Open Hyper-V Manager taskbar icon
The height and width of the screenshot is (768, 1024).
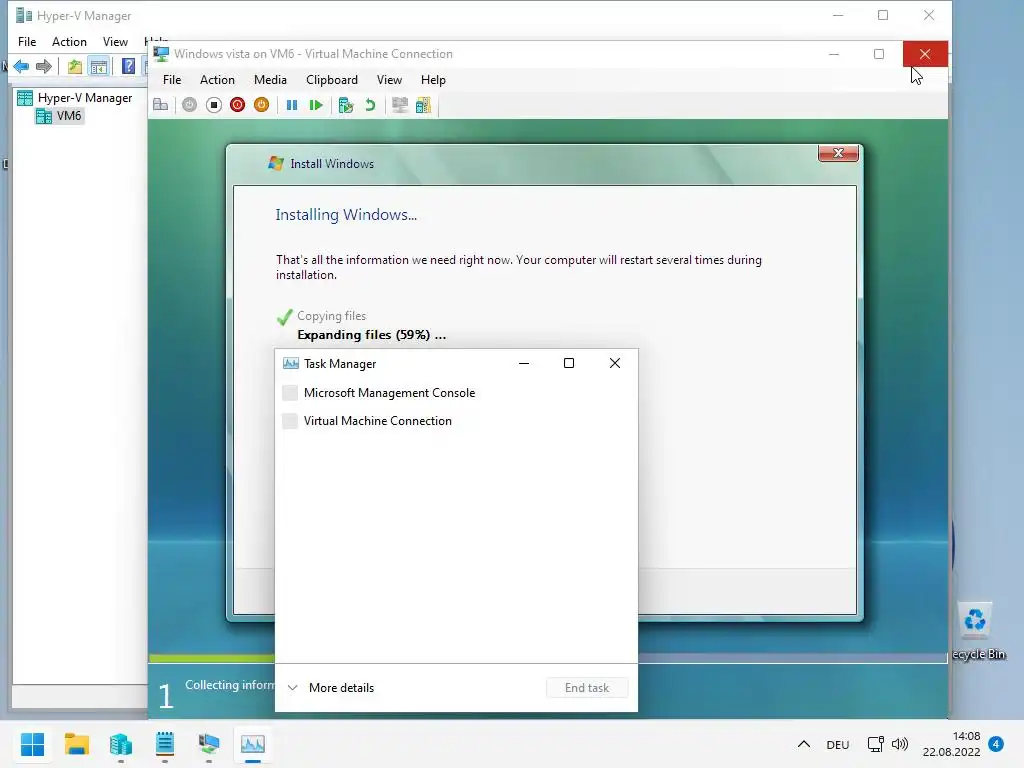coord(121,744)
